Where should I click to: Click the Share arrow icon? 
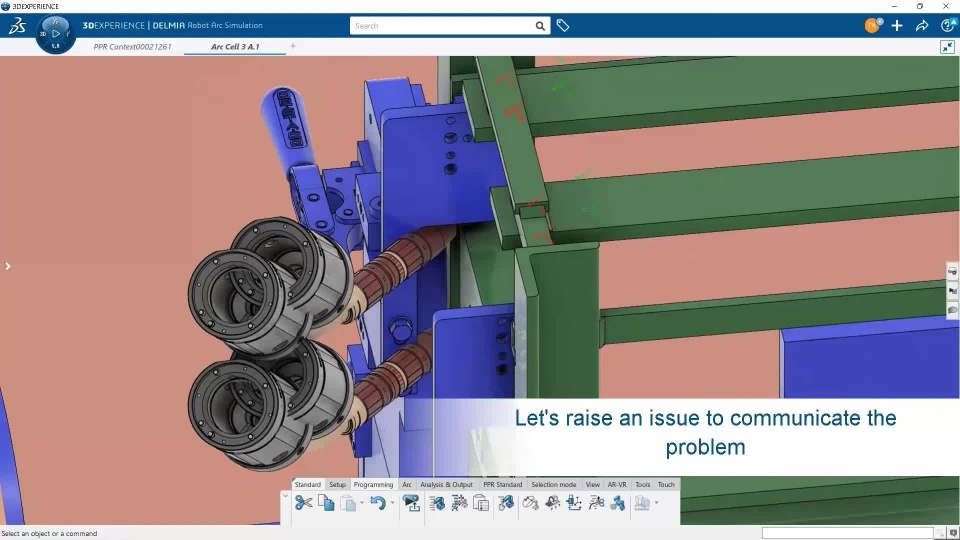(922, 26)
